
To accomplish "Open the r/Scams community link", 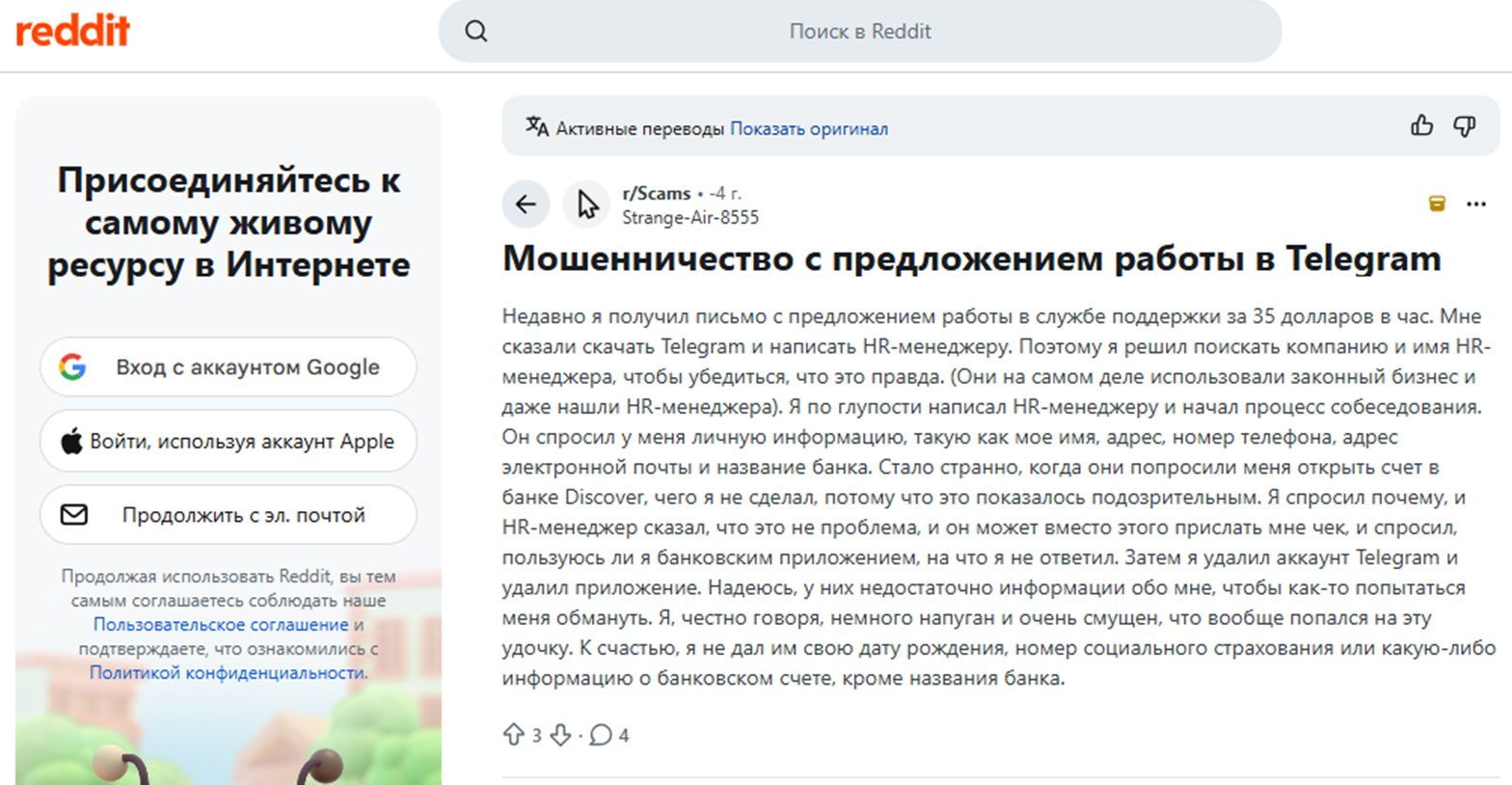I will point(657,193).
